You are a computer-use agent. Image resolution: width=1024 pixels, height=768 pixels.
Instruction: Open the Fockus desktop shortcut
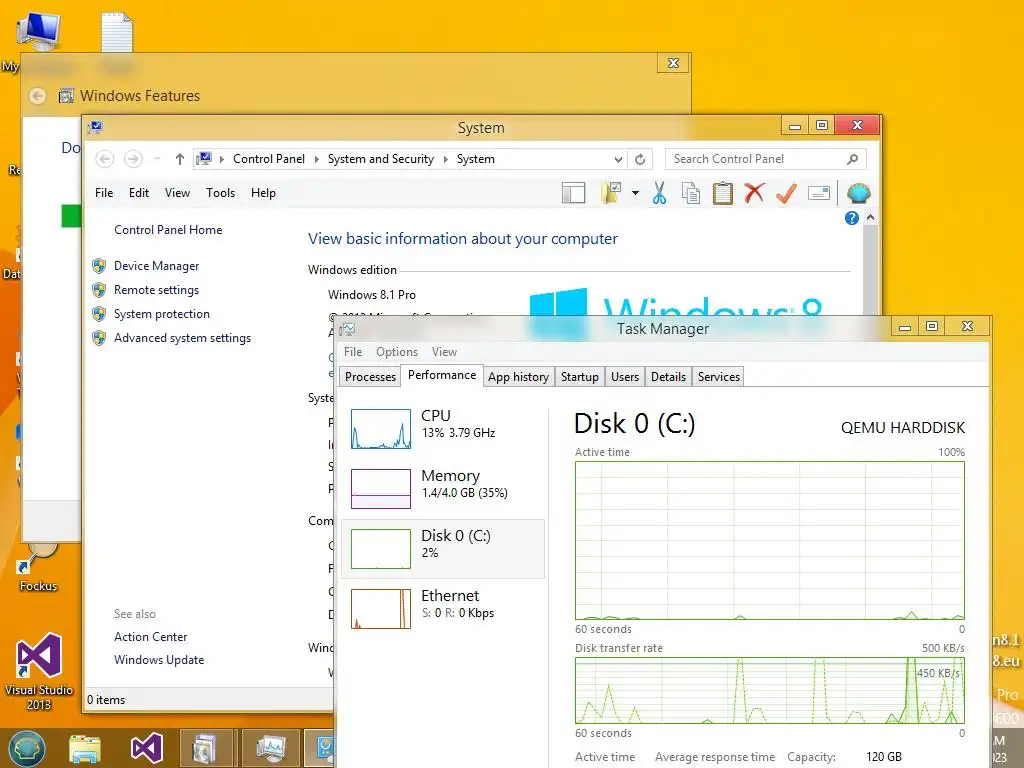[38, 568]
